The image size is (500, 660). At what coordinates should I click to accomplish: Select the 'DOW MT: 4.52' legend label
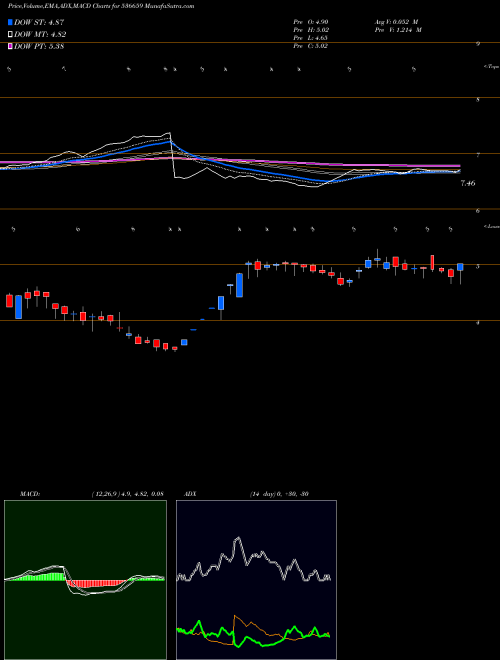click(40, 35)
